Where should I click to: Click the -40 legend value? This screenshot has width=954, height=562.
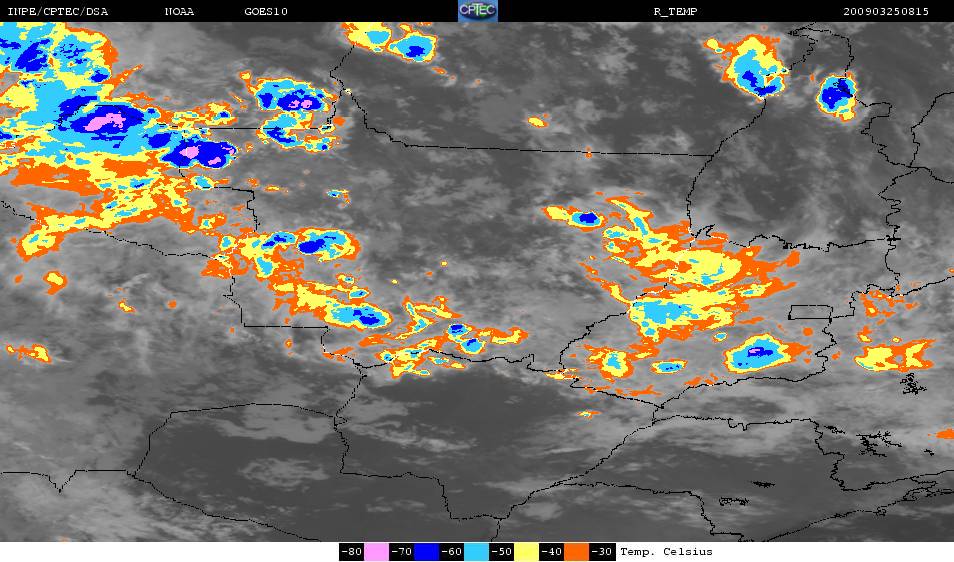(551, 552)
